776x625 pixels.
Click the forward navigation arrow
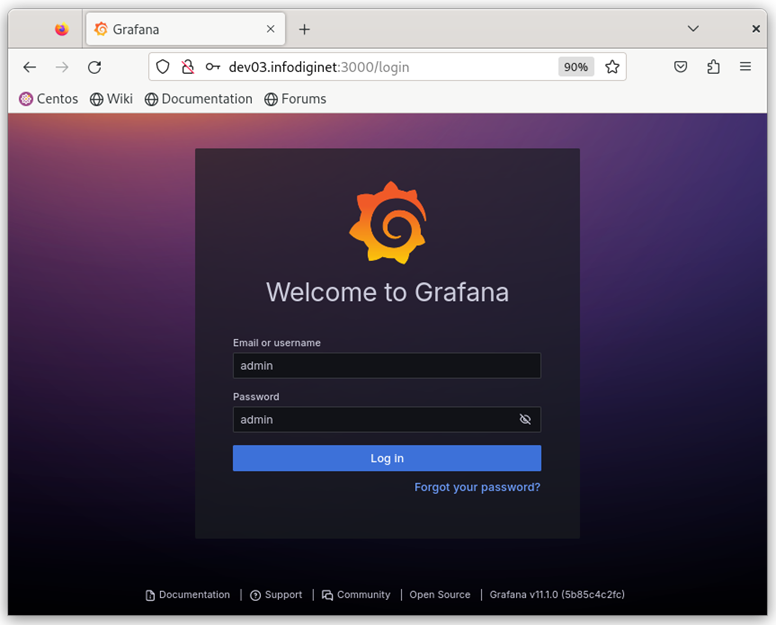[x=62, y=67]
